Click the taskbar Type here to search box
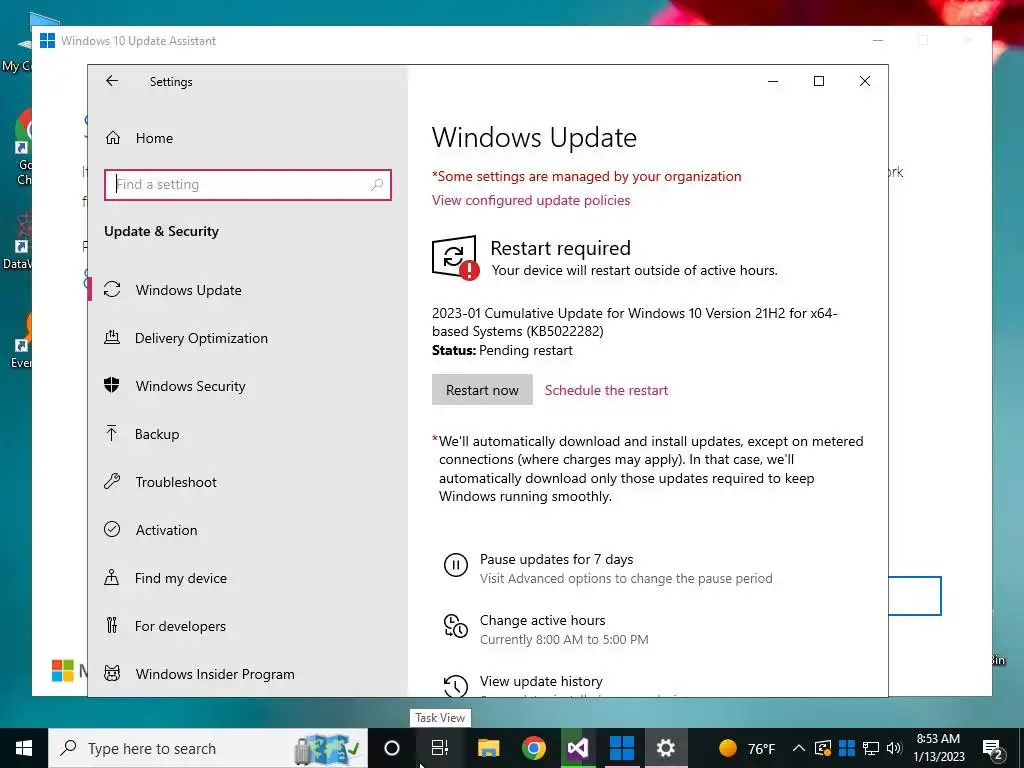The image size is (1024, 768). click(x=208, y=748)
